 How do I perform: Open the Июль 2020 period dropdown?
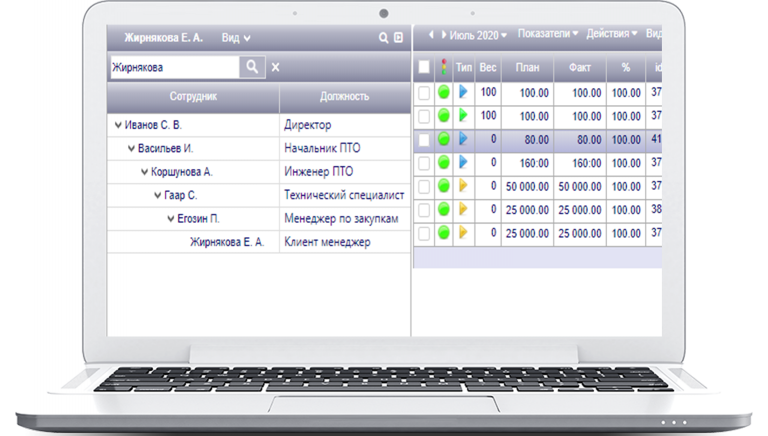click(478, 35)
